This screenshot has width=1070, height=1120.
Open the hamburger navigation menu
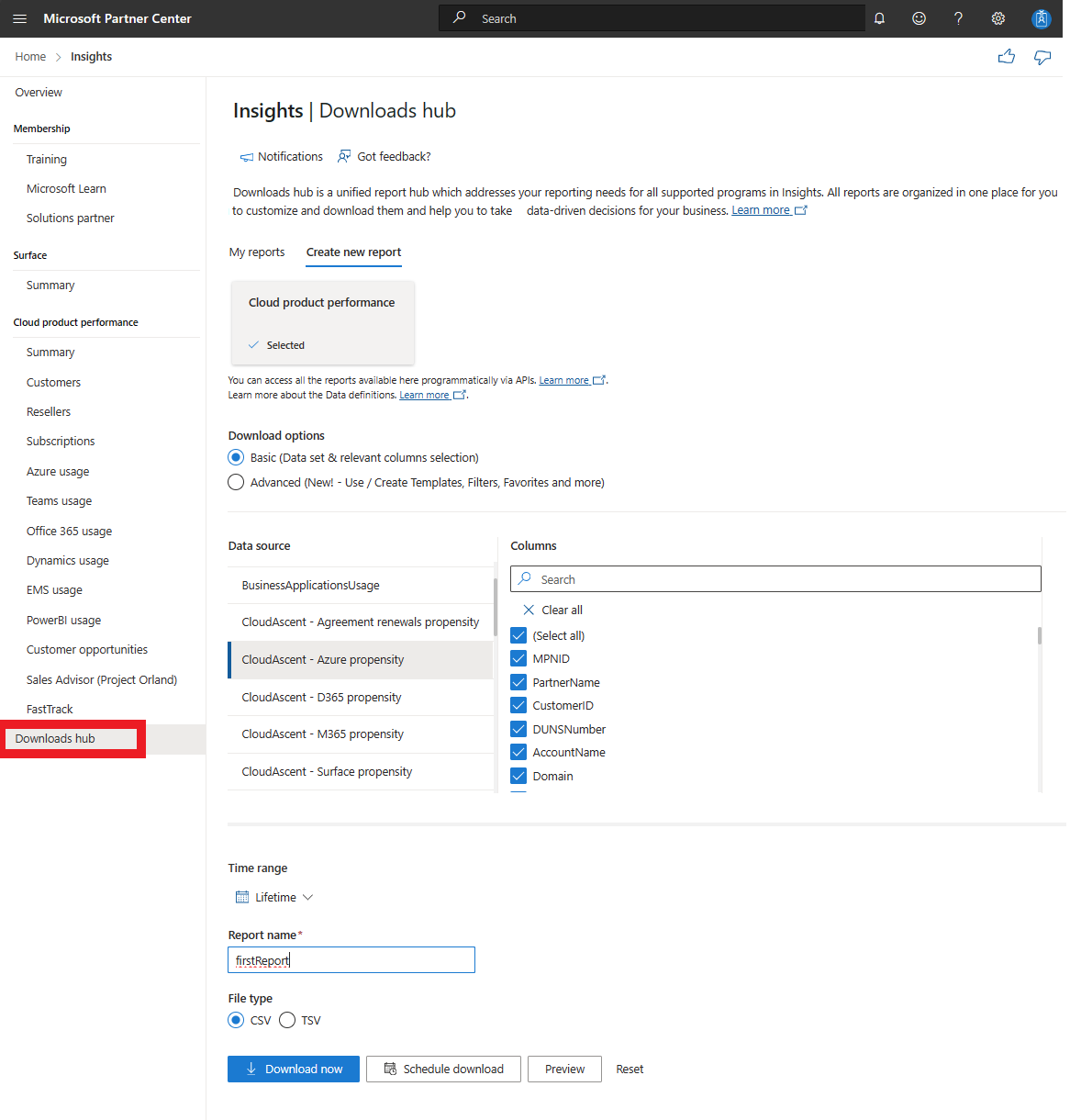tap(19, 18)
